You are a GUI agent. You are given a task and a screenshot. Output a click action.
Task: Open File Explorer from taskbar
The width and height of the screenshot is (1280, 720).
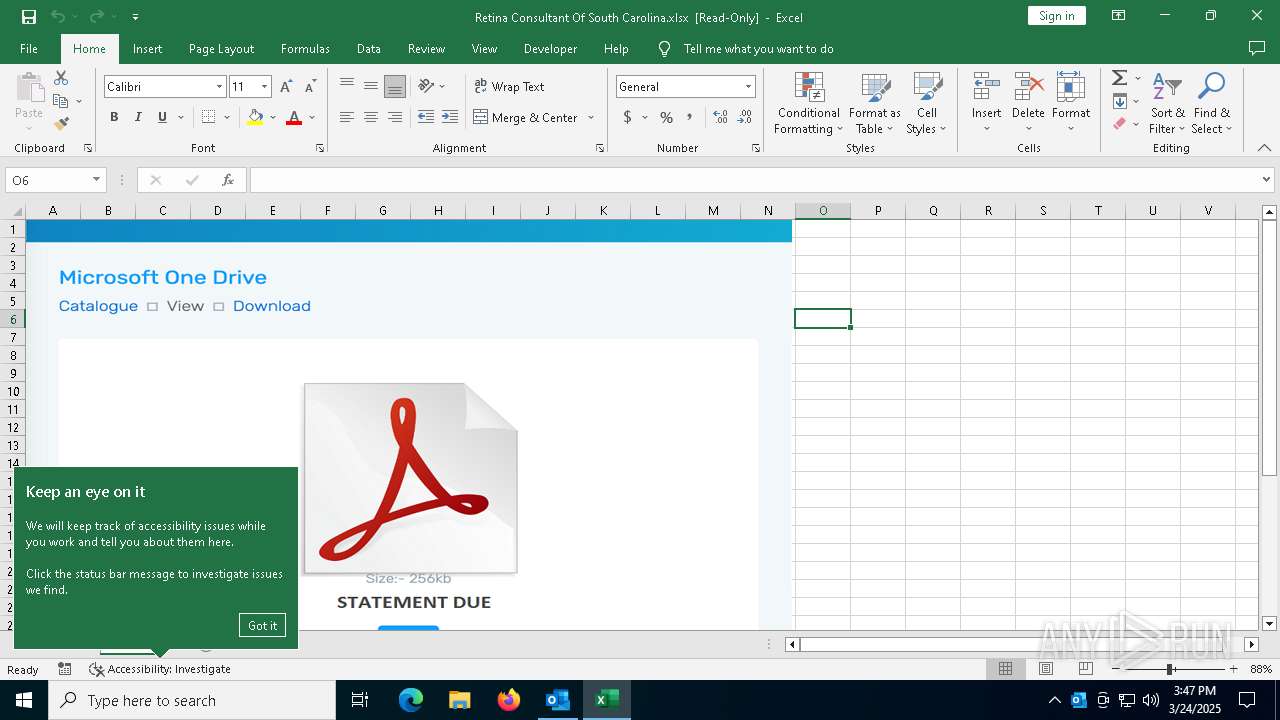pyautogui.click(x=460, y=700)
